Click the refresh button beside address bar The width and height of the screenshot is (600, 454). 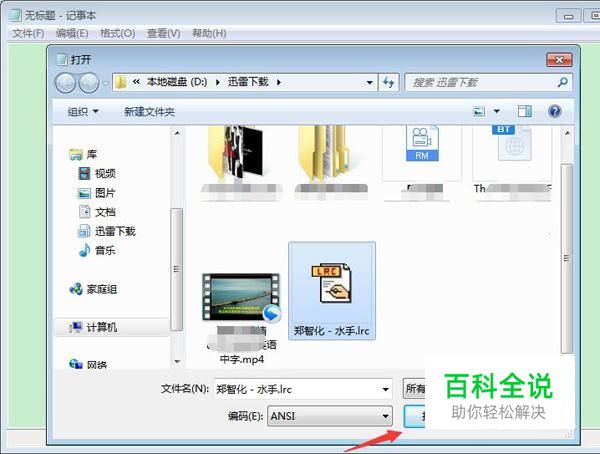388,82
